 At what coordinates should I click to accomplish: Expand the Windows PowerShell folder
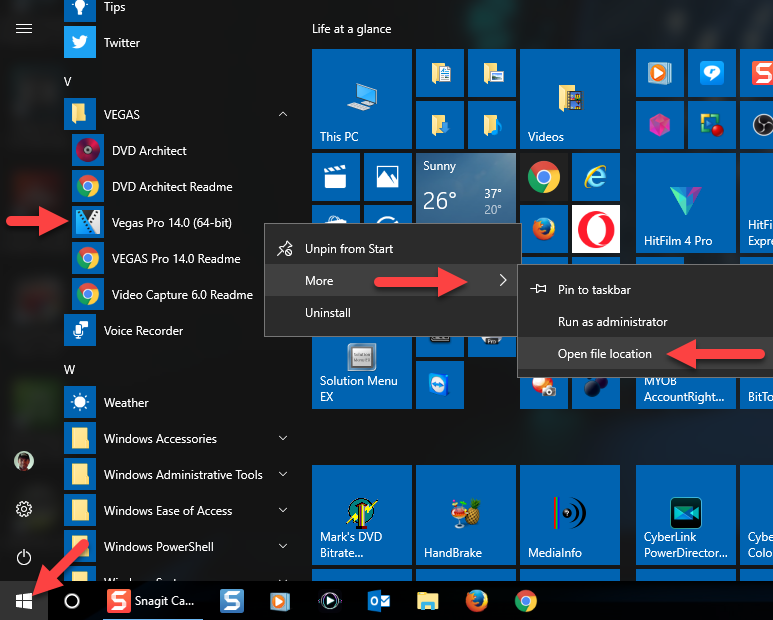coord(282,546)
